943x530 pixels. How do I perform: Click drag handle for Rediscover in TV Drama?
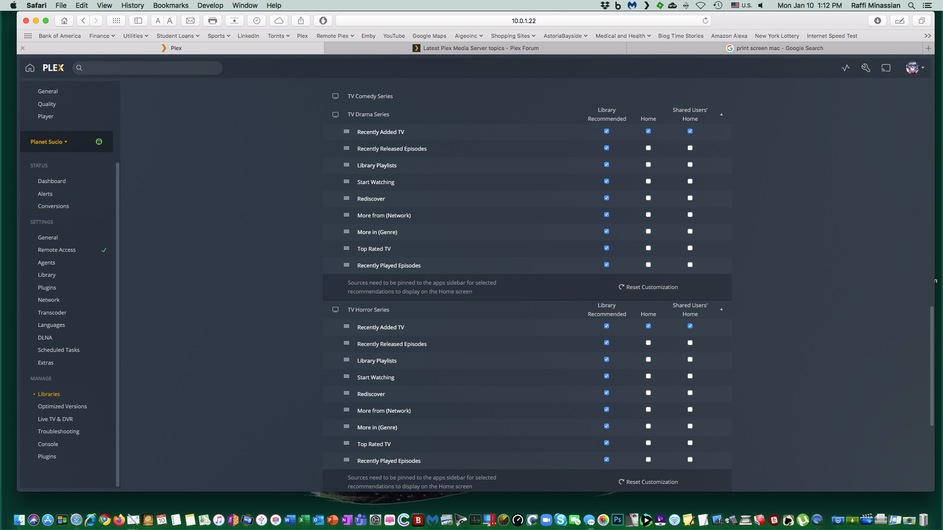click(x=346, y=198)
